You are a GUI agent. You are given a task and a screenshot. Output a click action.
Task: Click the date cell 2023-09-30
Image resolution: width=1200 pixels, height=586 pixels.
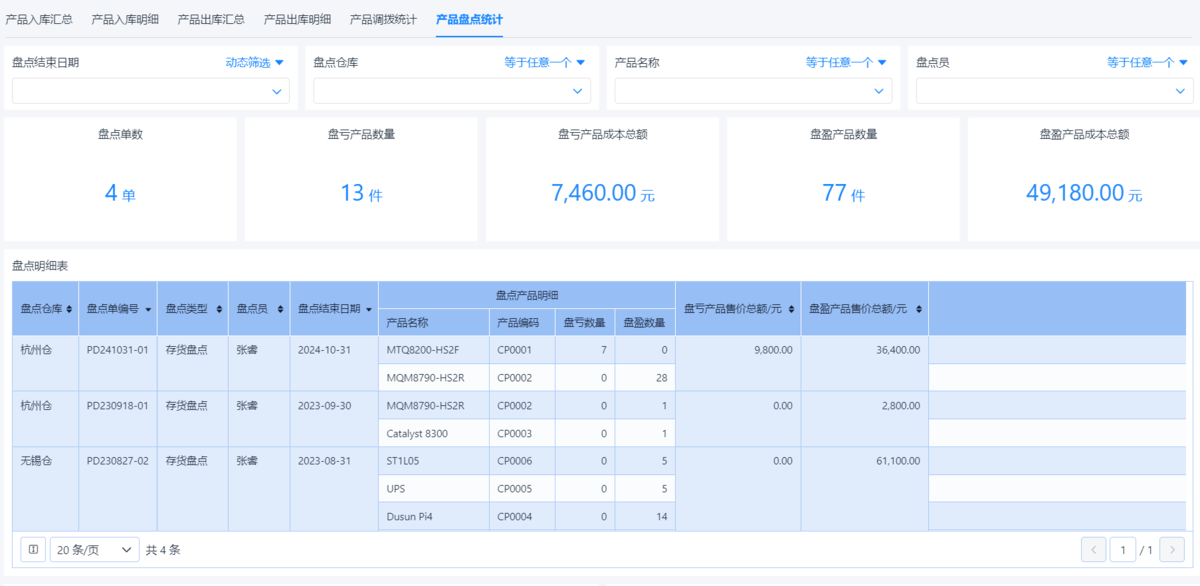[324, 405]
